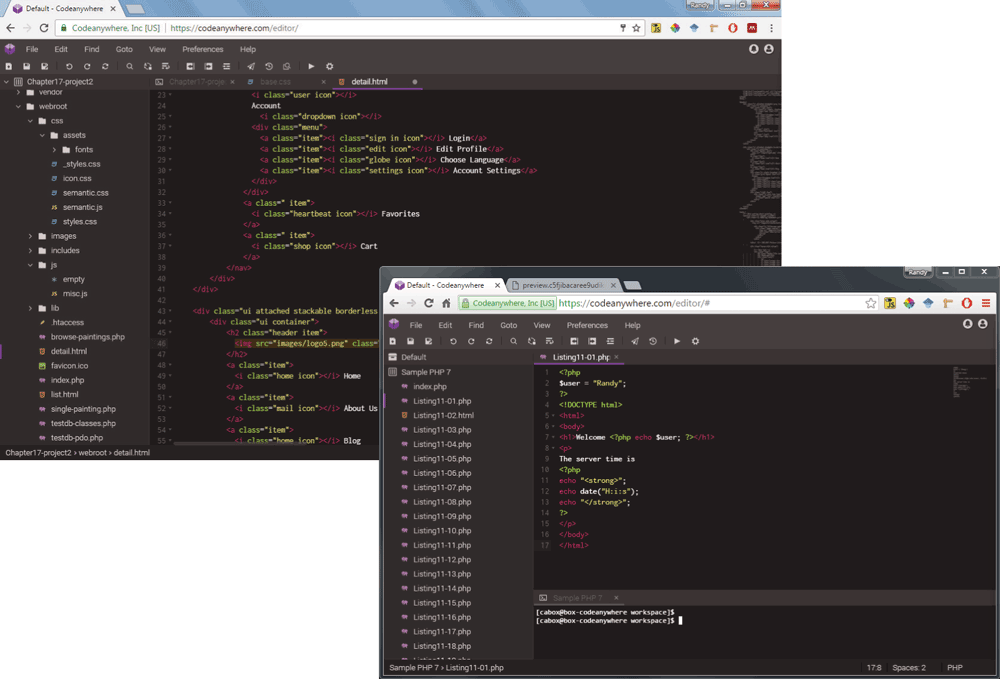Open the Preferences menu in back editor
The width and height of the screenshot is (1000, 679).
pos(202,49)
